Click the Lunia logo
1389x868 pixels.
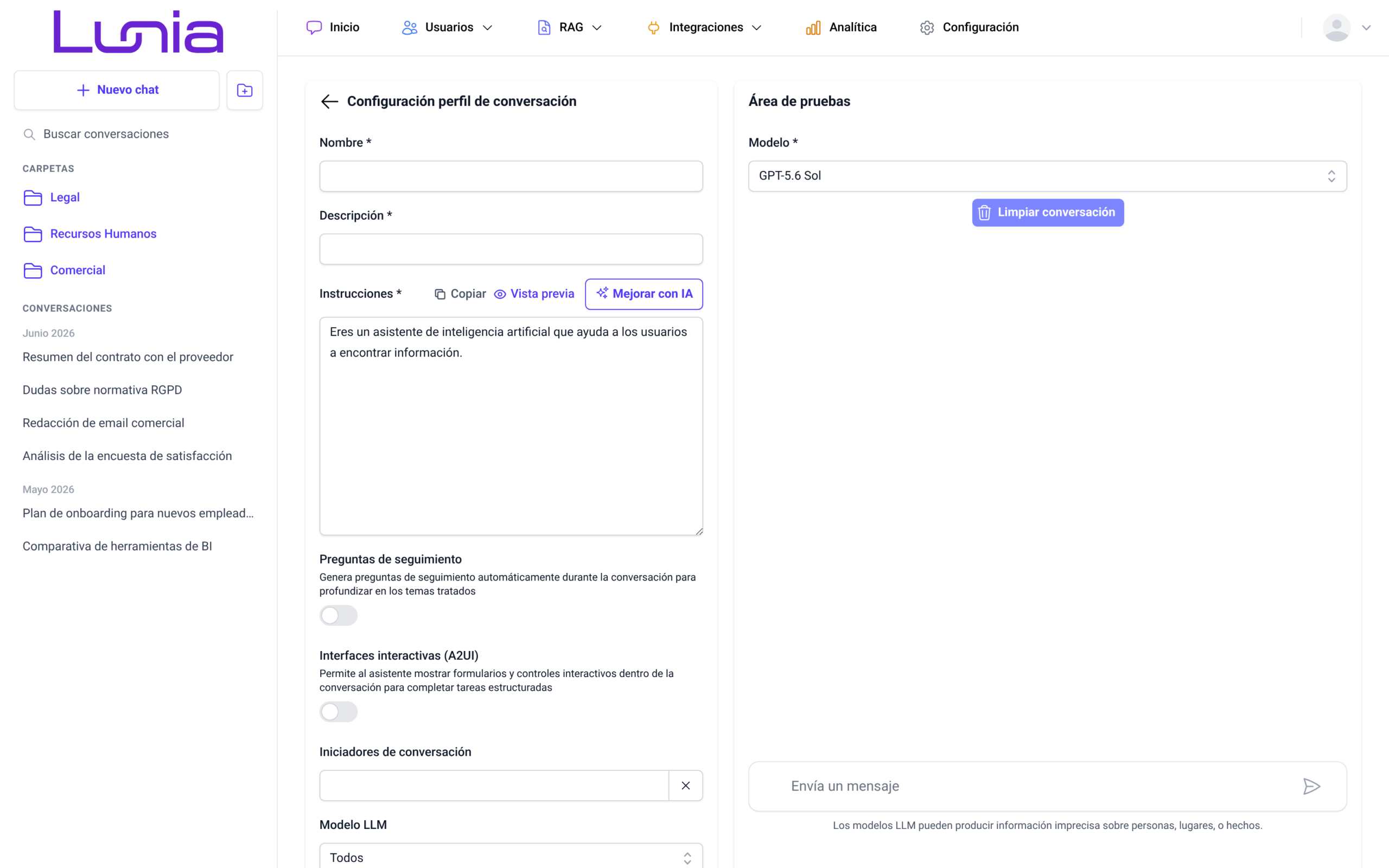(138, 31)
